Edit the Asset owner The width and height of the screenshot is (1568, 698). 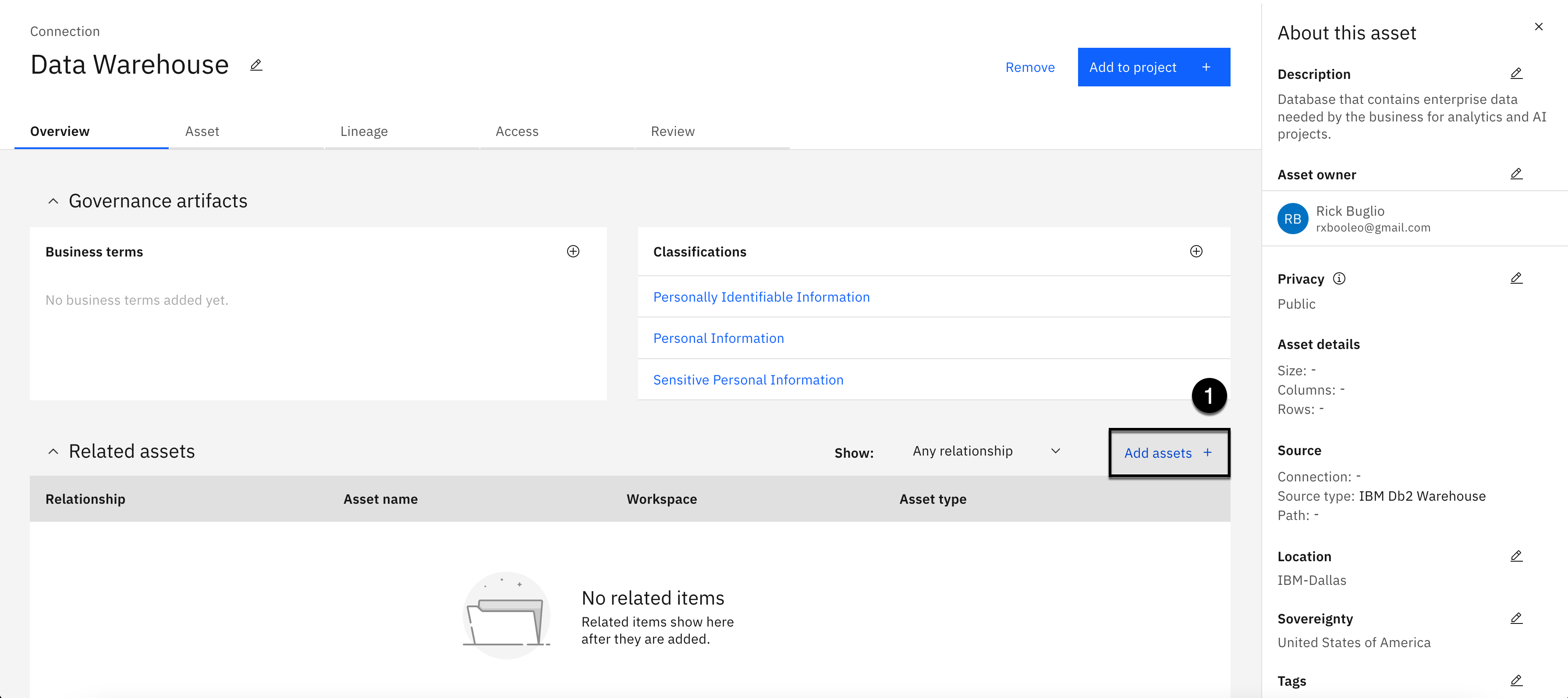pyautogui.click(x=1516, y=174)
